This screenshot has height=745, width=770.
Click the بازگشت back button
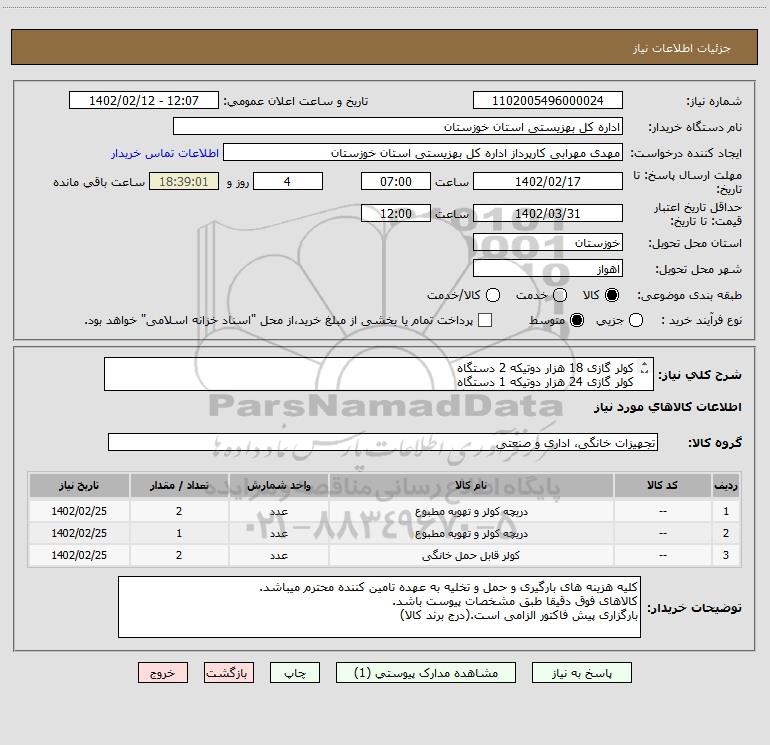tap(229, 673)
